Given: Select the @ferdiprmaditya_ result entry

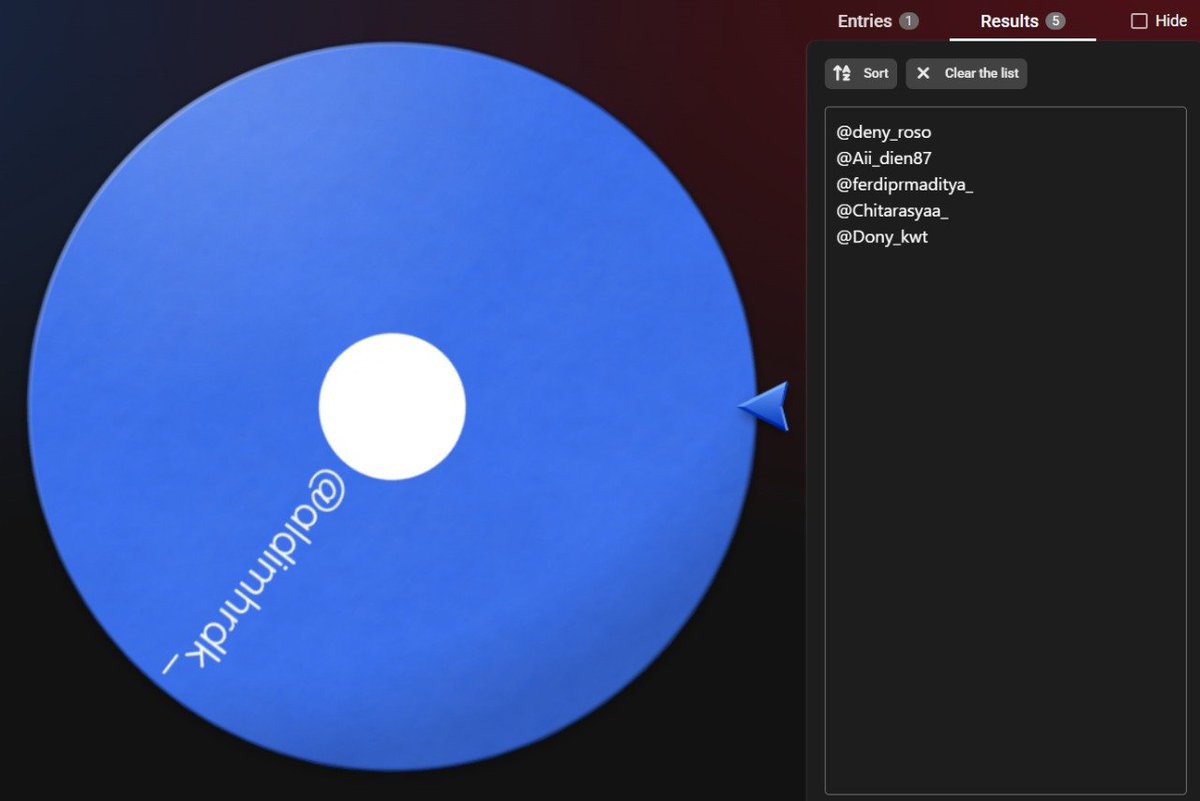Looking at the screenshot, I should coord(905,185).
